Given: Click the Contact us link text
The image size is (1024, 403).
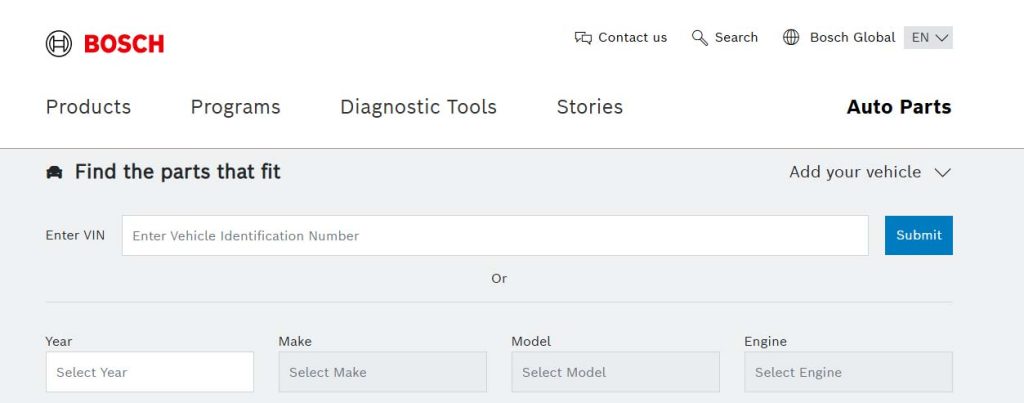Looking at the screenshot, I should coord(633,38).
